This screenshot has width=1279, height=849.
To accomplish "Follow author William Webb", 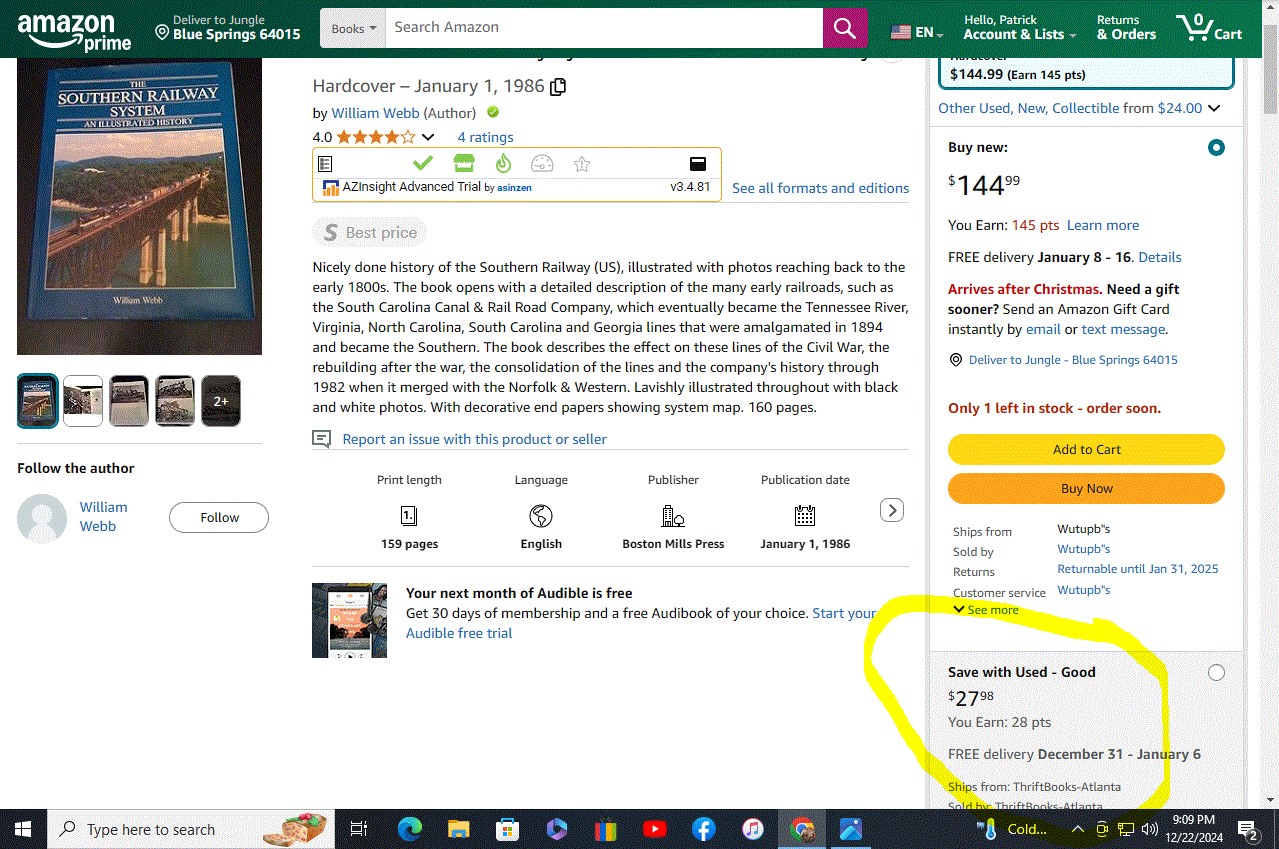I will point(219,518).
